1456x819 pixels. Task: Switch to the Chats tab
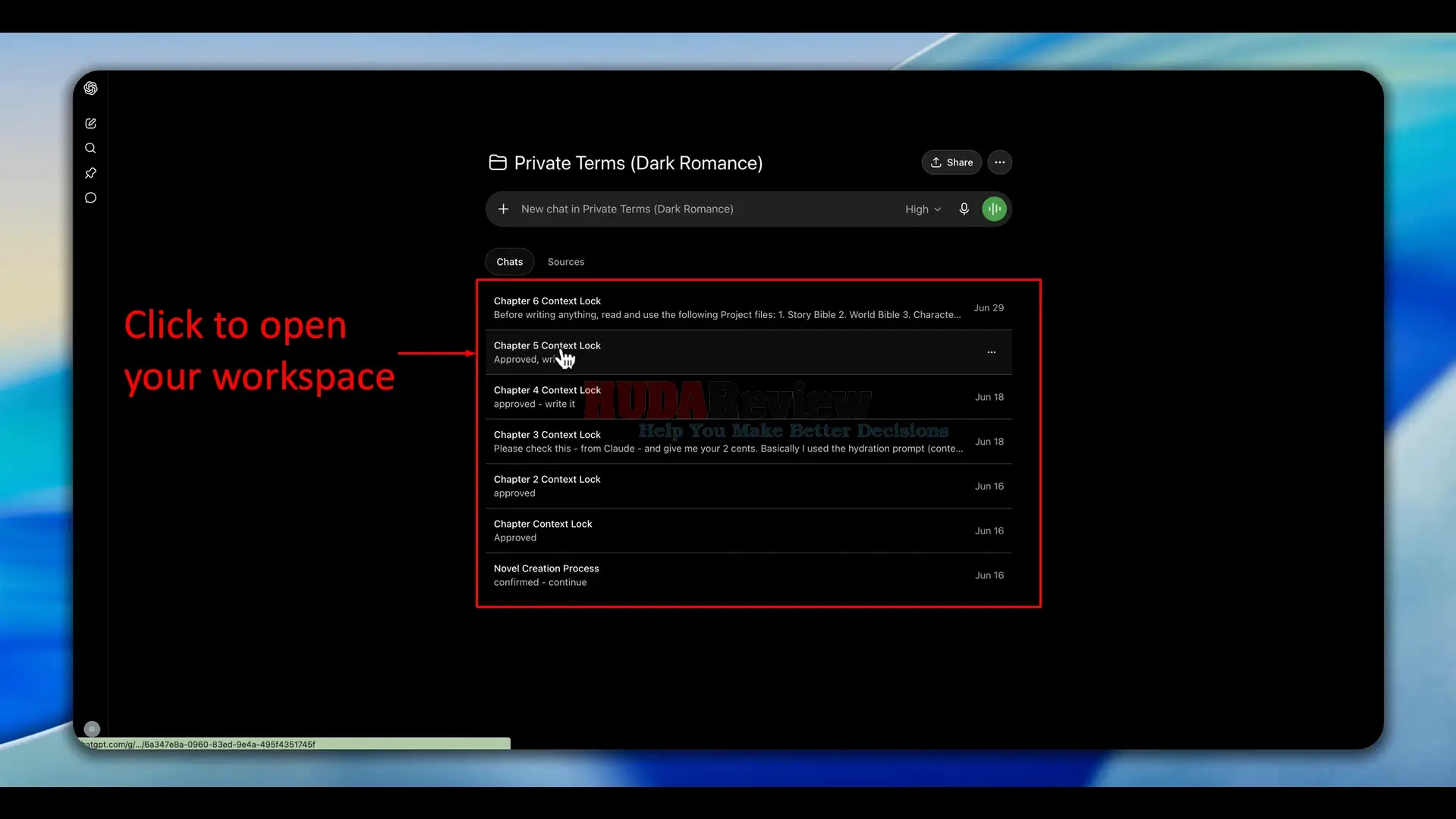tap(509, 262)
